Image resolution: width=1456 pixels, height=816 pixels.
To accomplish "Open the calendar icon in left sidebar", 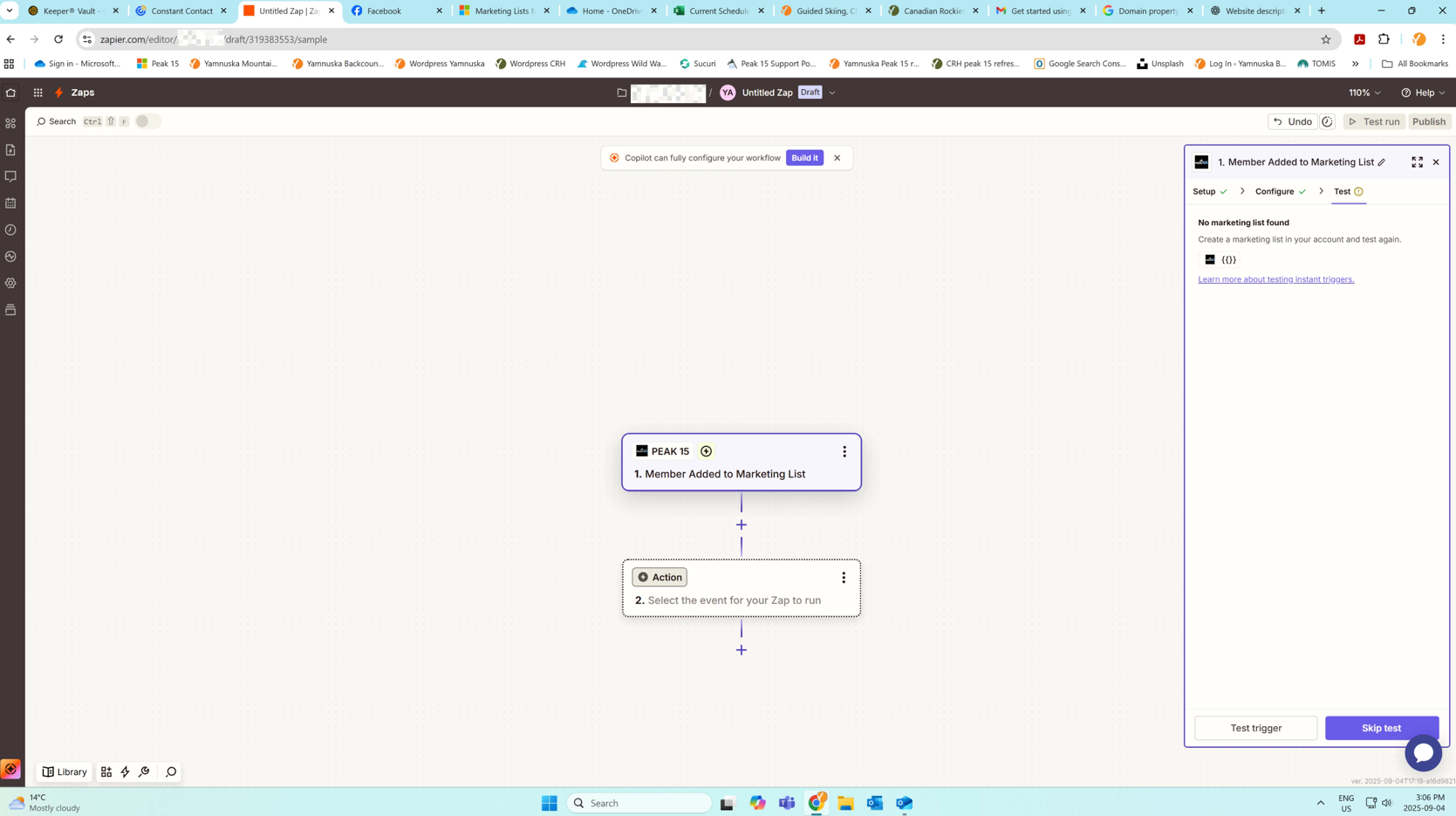I will (x=10, y=203).
